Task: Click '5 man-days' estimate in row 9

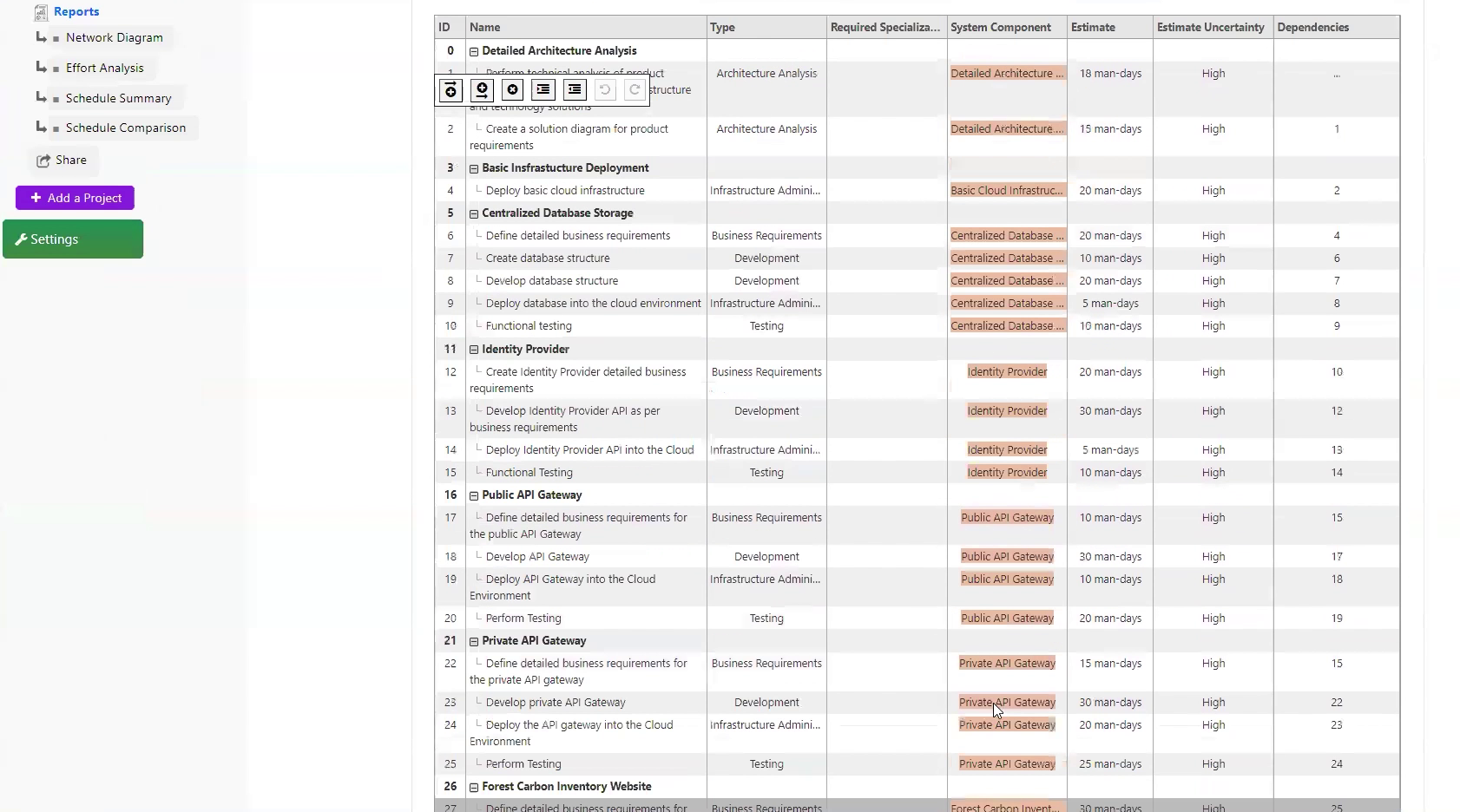Action: coord(1110,304)
